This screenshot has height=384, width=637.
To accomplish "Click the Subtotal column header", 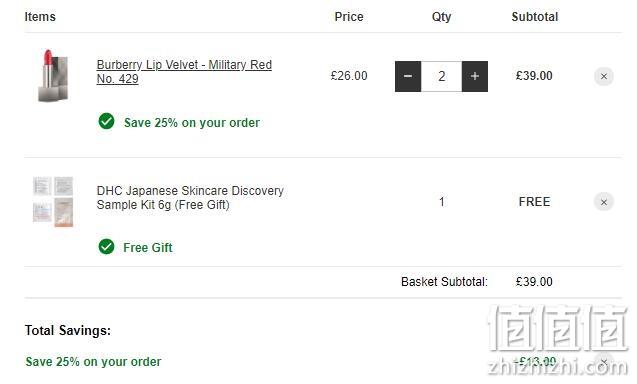I will (535, 17).
